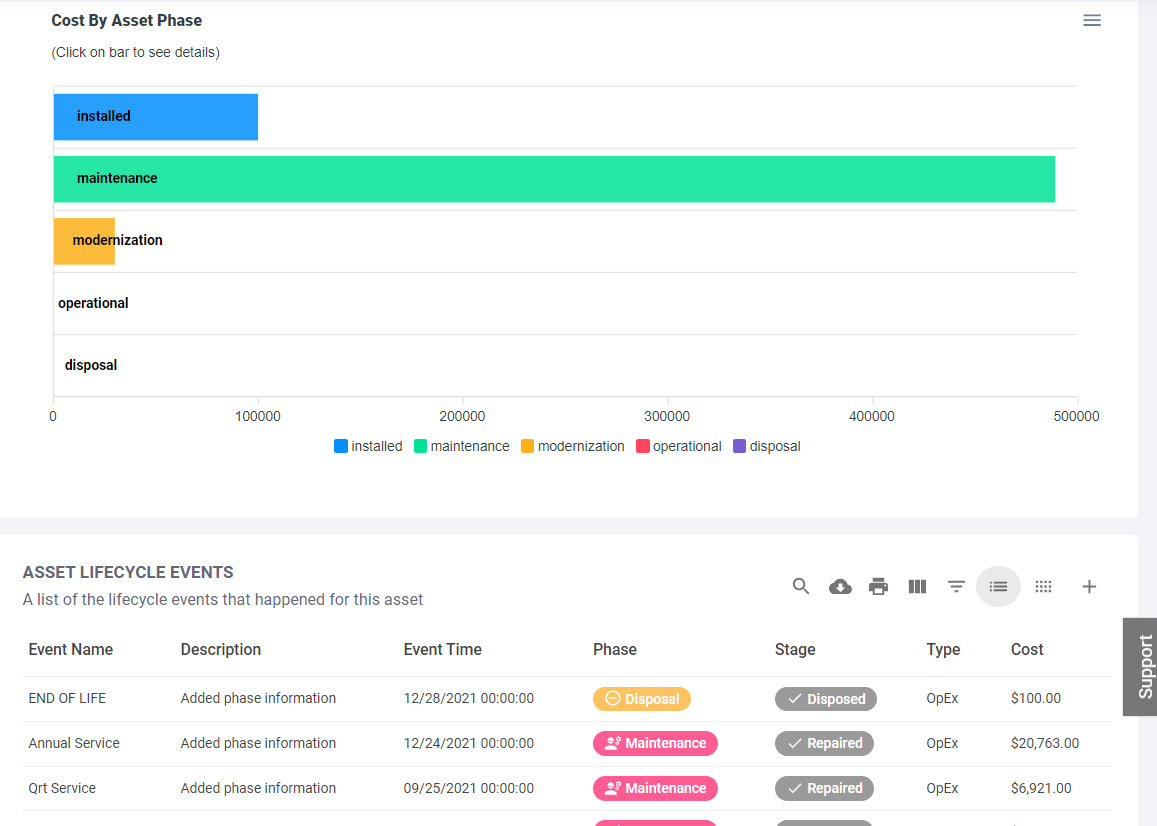Select the blue installed bar in the chart
Image resolution: width=1157 pixels, height=826 pixels.
155,116
